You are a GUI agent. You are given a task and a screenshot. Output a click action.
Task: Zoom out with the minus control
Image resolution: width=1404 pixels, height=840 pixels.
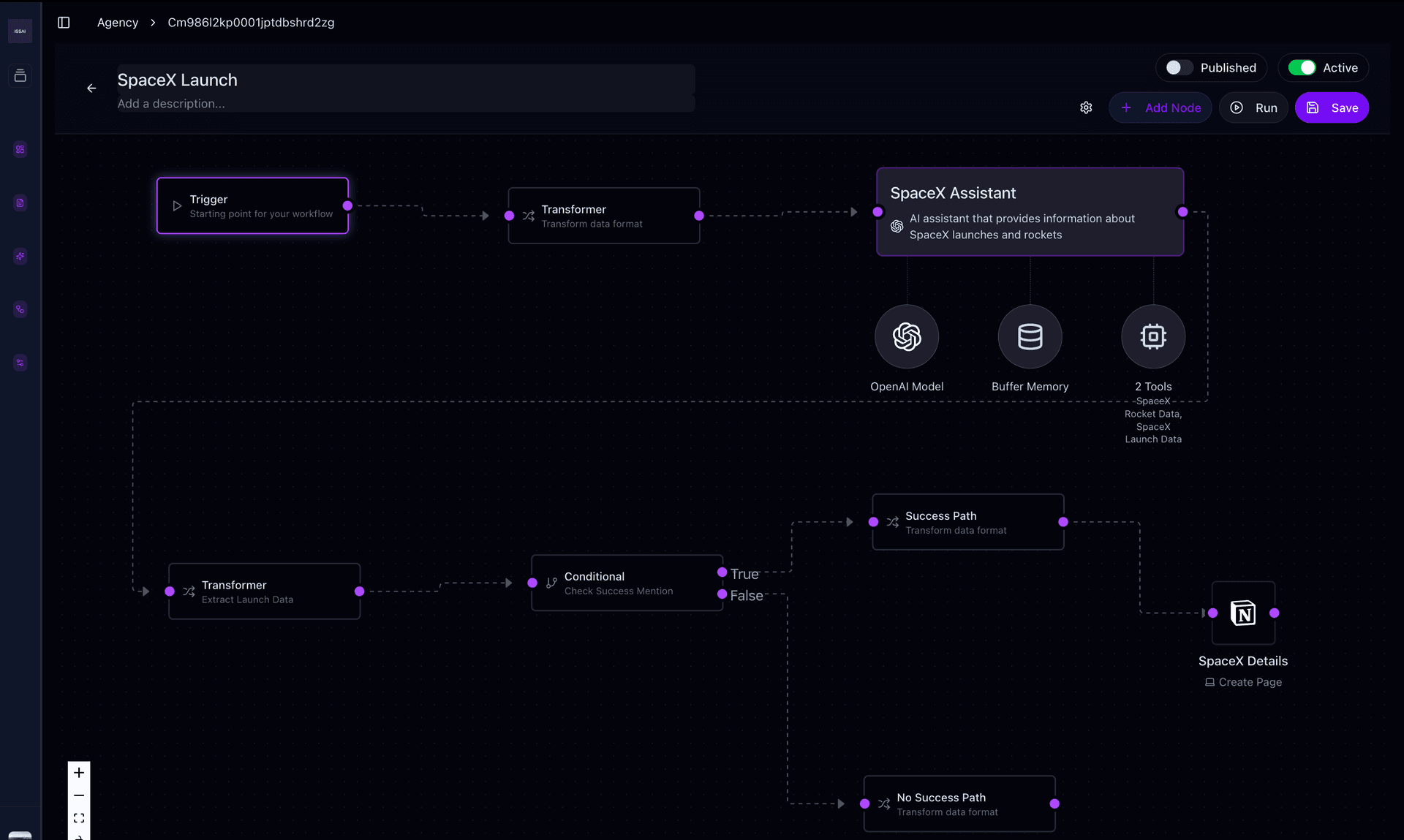click(79, 795)
